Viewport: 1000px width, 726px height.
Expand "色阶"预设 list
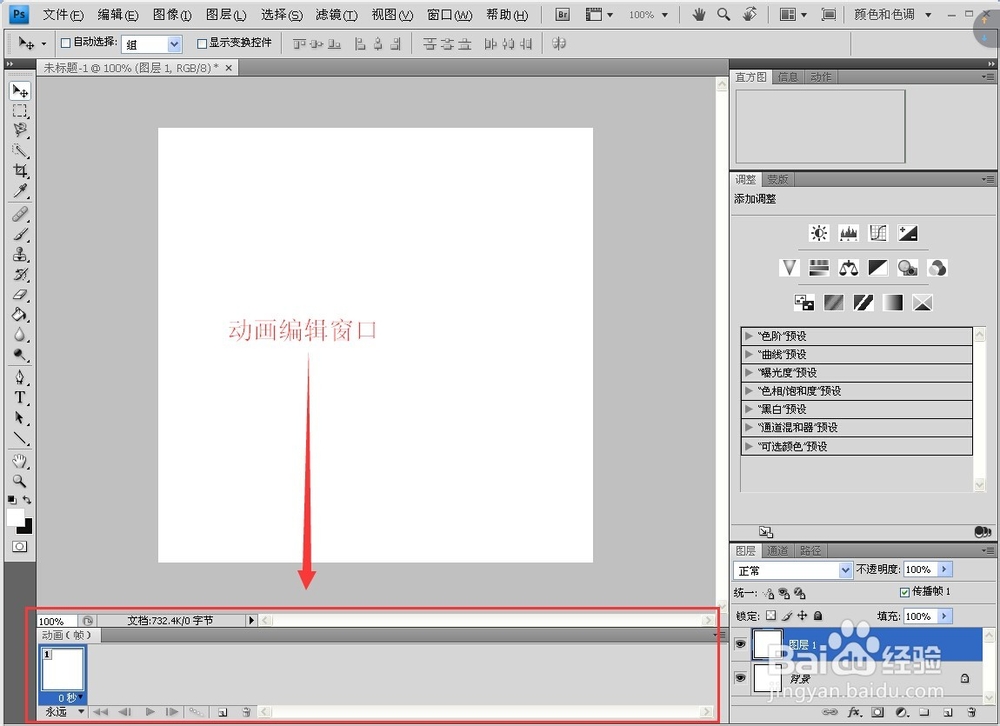coord(749,336)
